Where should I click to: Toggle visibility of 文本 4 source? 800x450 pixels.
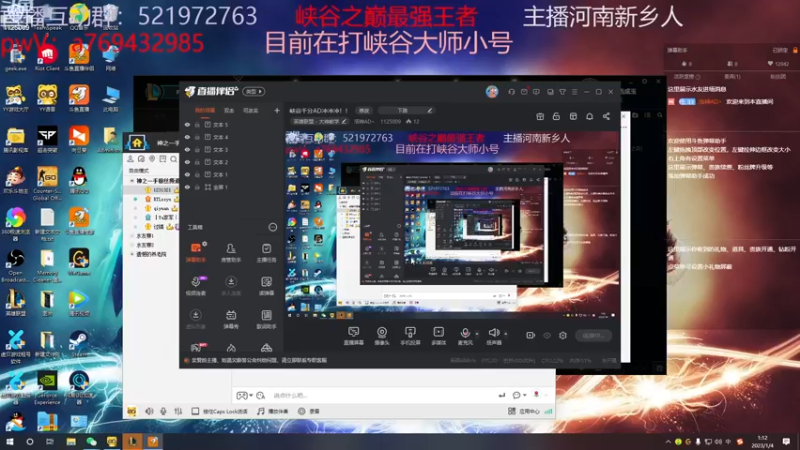(x=187, y=137)
